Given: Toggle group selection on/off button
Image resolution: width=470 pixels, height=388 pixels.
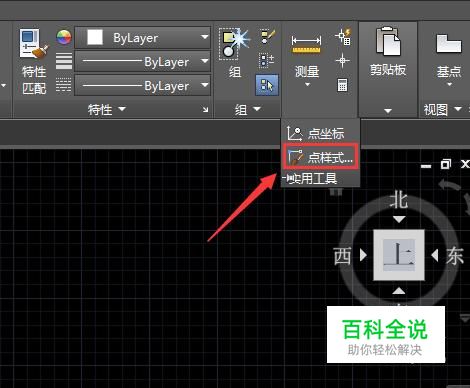Looking at the screenshot, I should point(267,85).
